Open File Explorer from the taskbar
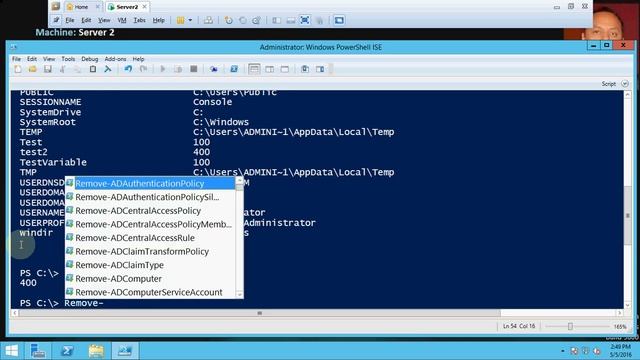Screen dimensions: 640x360 coord(96,351)
